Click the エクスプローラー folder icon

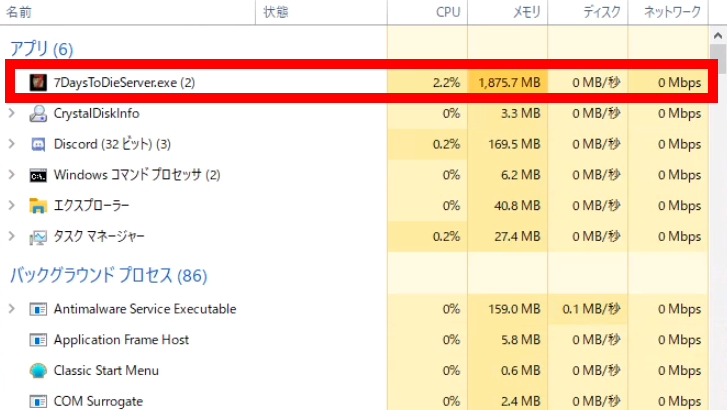[x=38, y=206]
